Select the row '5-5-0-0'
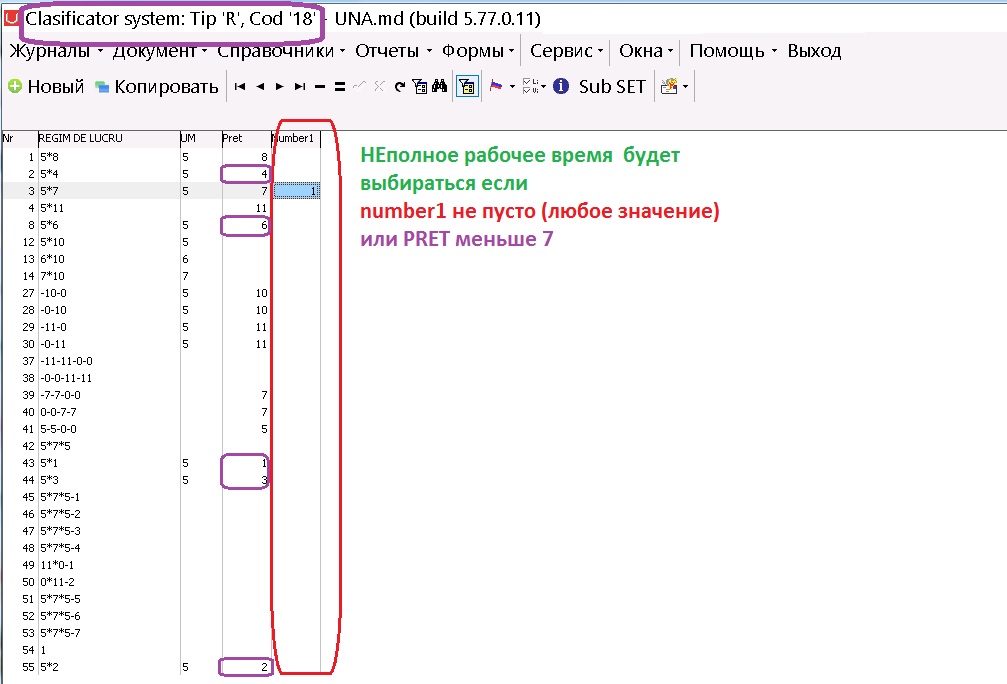 coord(162,429)
